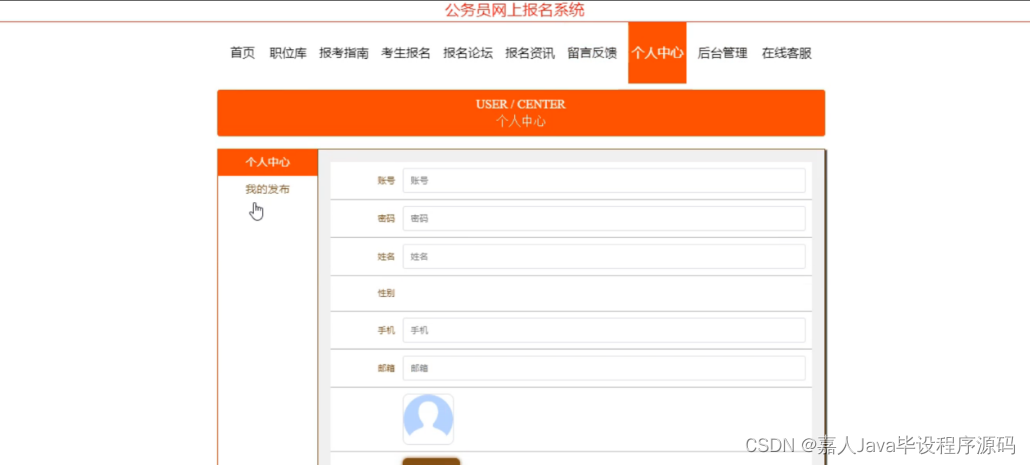Click the user avatar placeholder image
Screen dimensions: 1030x465
tap(428, 419)
